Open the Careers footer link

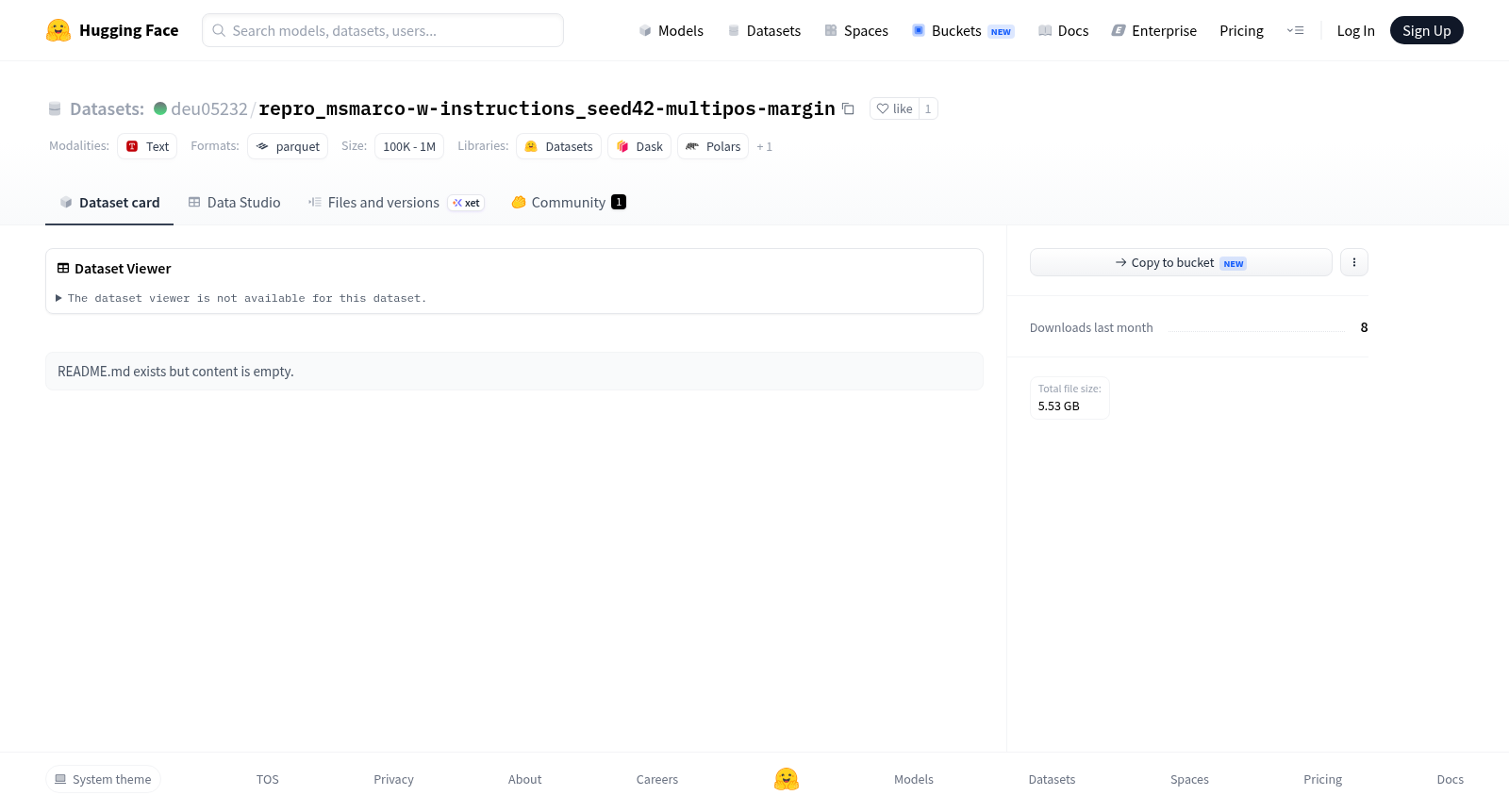[x=657, y=779]
